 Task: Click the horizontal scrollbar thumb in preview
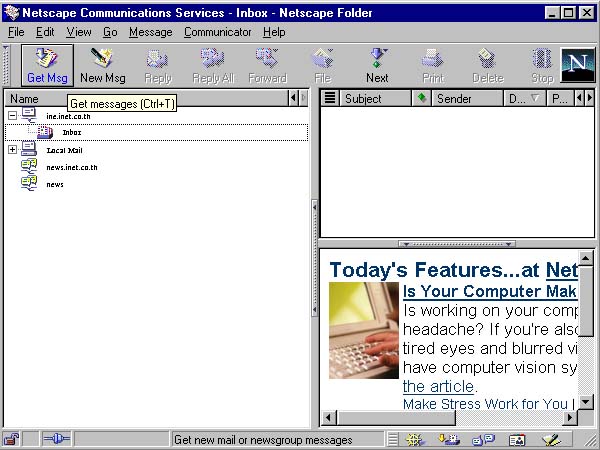pos(396,417)
